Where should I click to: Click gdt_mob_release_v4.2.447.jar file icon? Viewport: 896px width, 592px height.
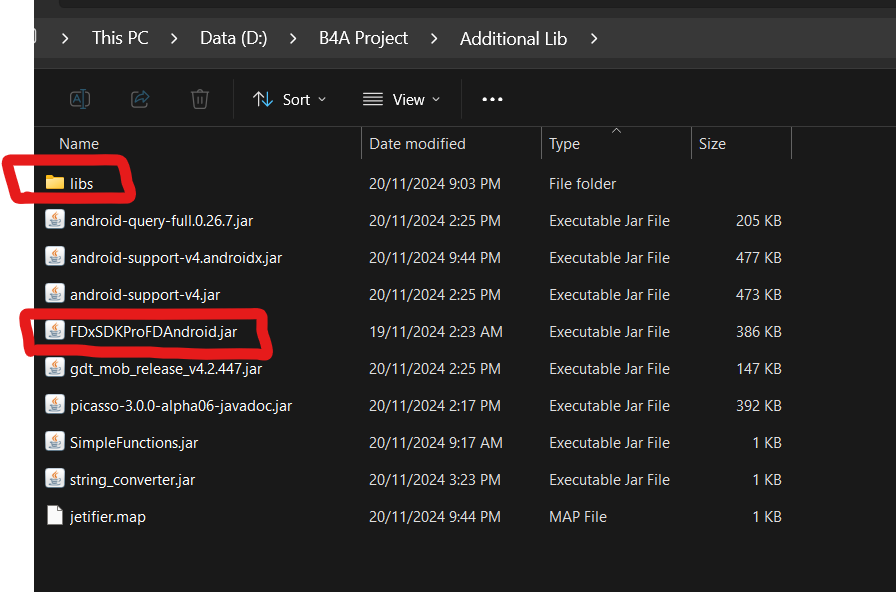(x=55, y=367)
